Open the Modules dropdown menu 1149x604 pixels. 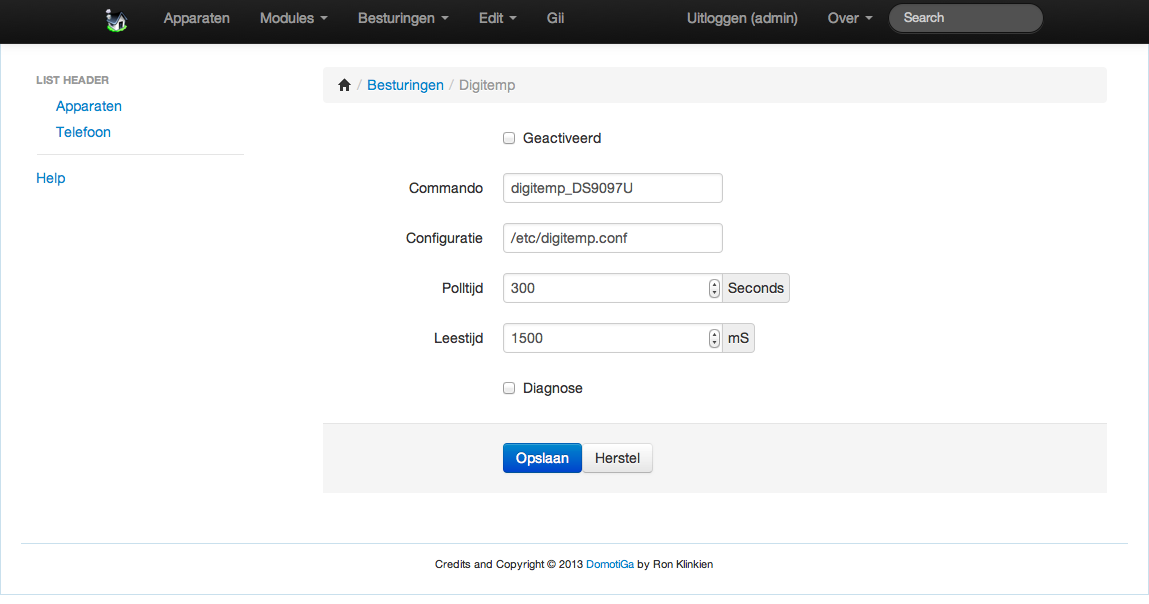coord(293,18)
